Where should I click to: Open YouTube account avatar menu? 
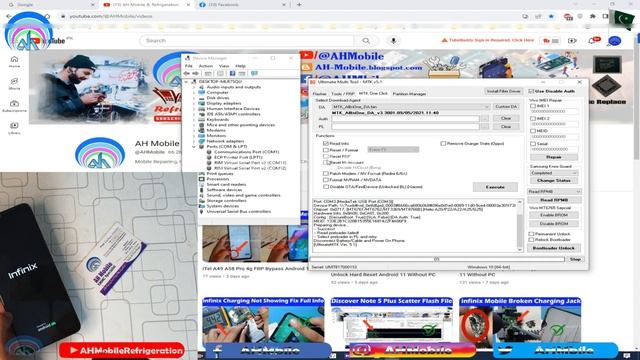(614, 41)
